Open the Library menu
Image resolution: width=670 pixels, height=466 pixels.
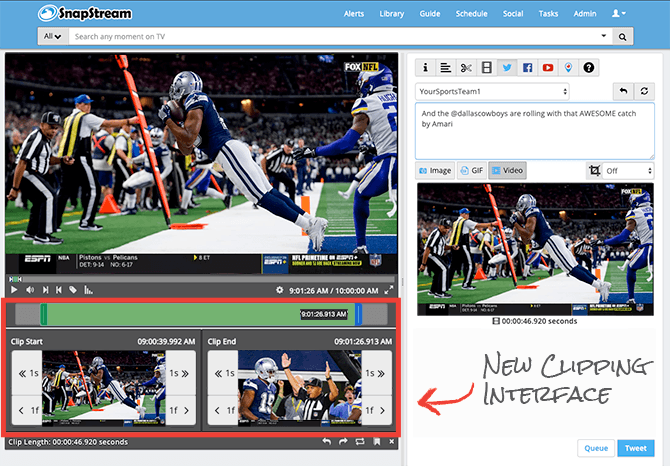pyautogui.click(x=392, y=14)
